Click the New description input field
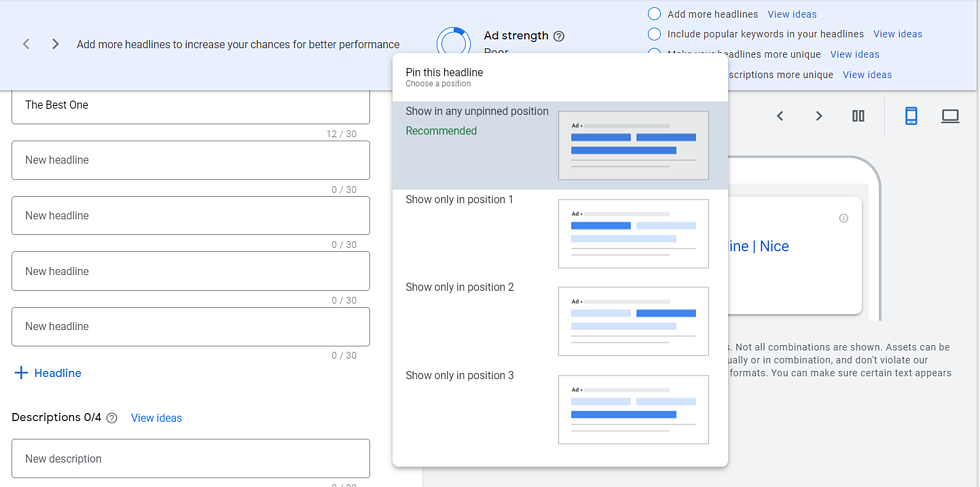This screenshot has height=487, width=980. (x=190, y=459)
